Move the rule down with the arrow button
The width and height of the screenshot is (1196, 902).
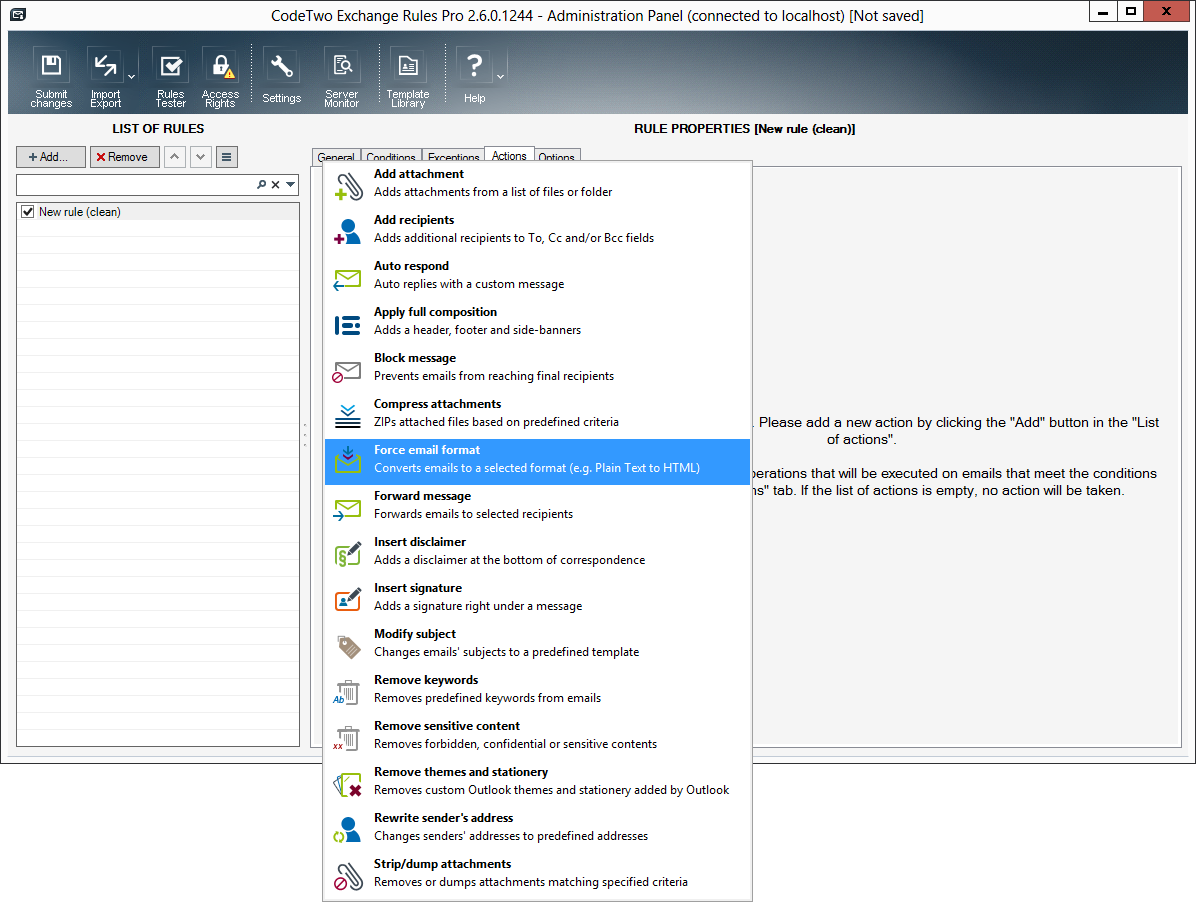point(201,157)
